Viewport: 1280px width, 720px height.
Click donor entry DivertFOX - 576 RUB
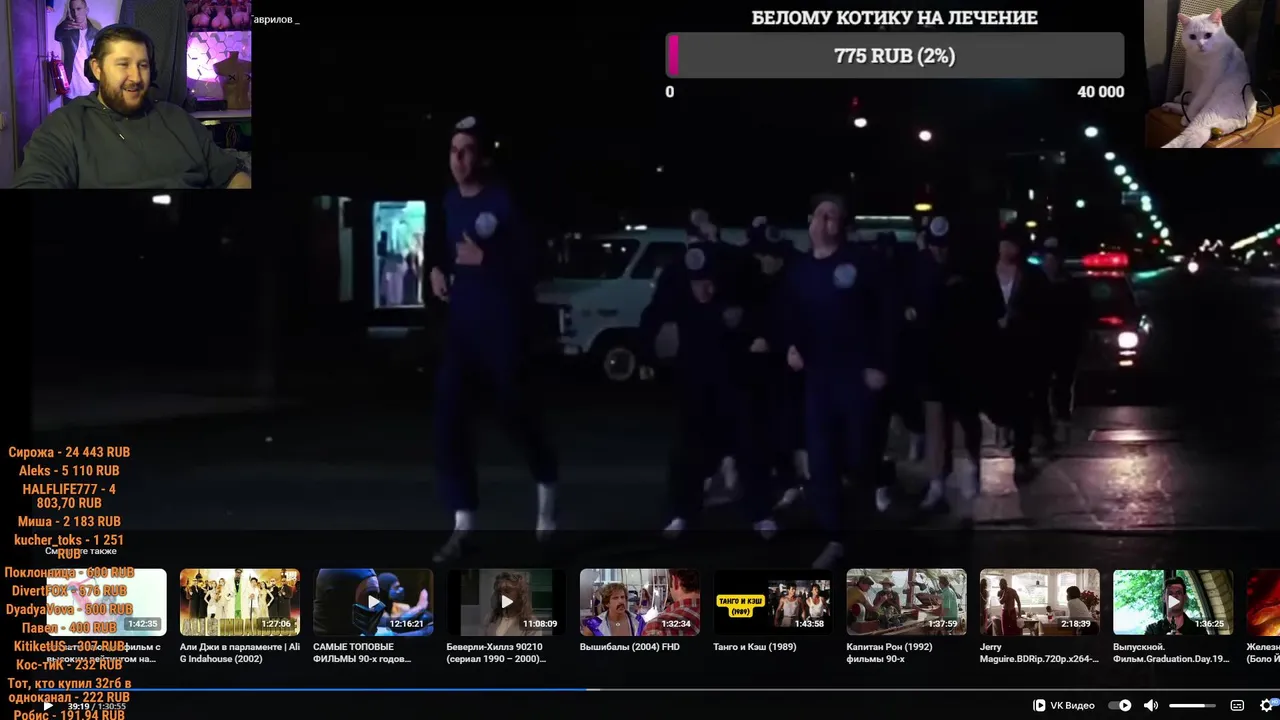pos(69,591)
